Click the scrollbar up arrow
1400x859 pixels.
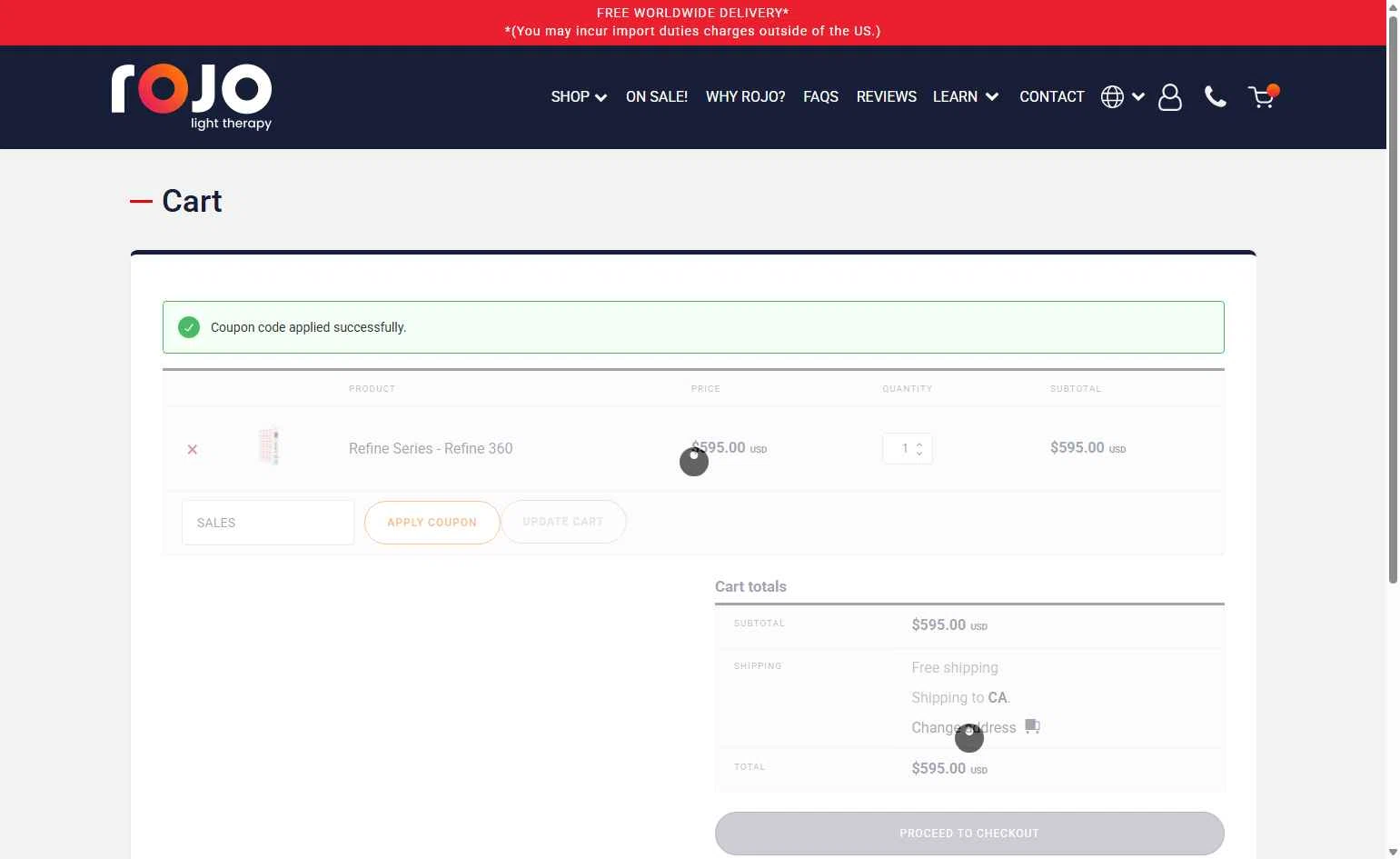tap(1393, 7)
